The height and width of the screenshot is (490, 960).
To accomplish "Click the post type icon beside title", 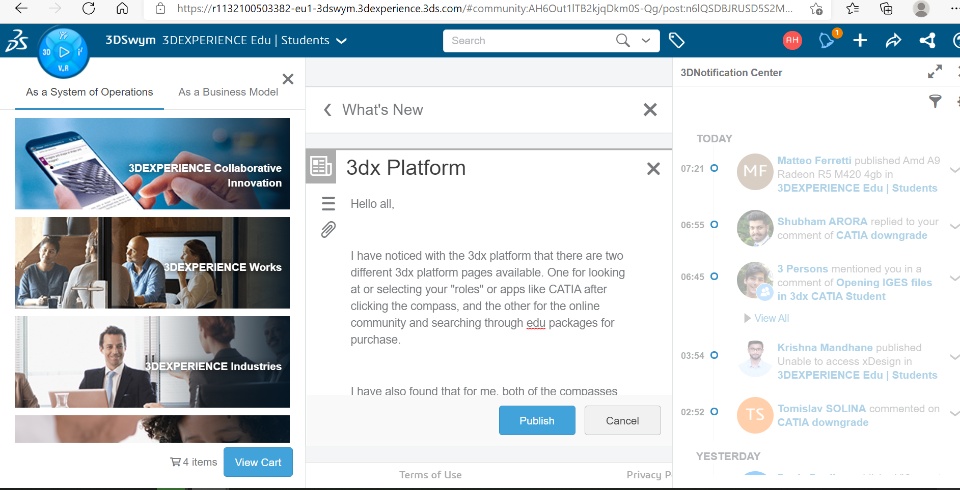I will pos(321,166).
